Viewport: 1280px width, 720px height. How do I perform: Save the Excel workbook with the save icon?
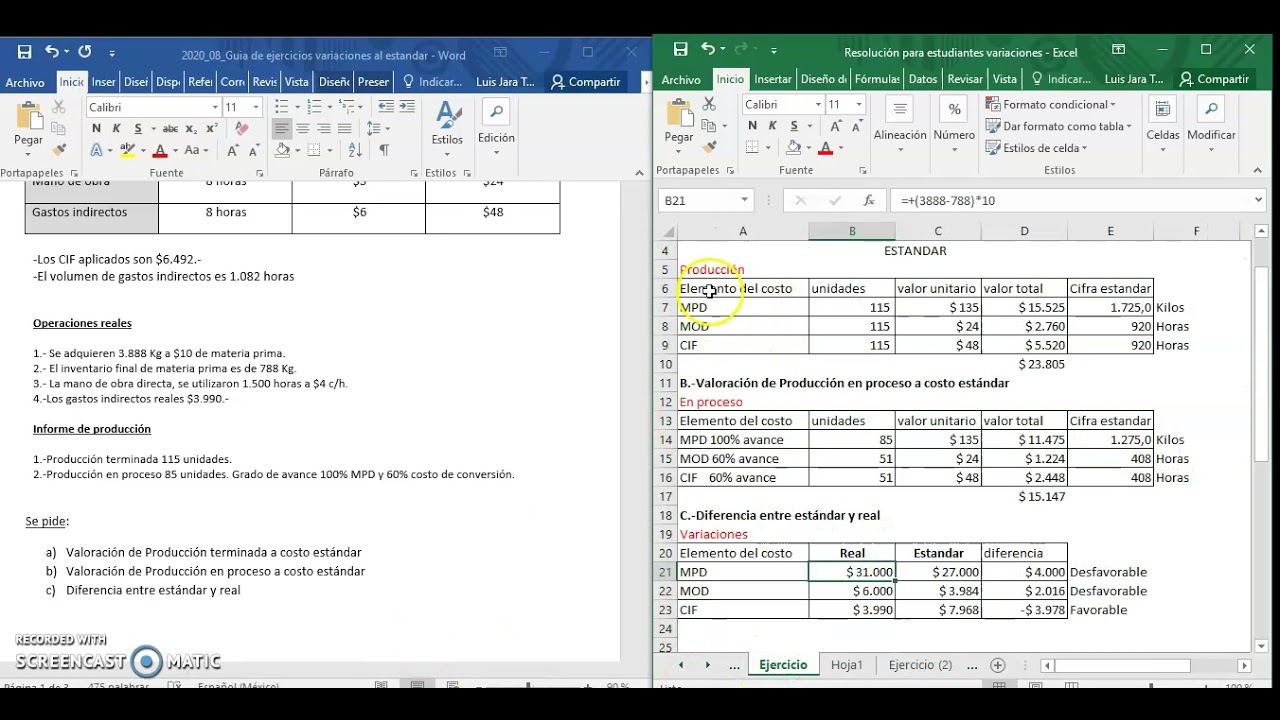(680, 50)
